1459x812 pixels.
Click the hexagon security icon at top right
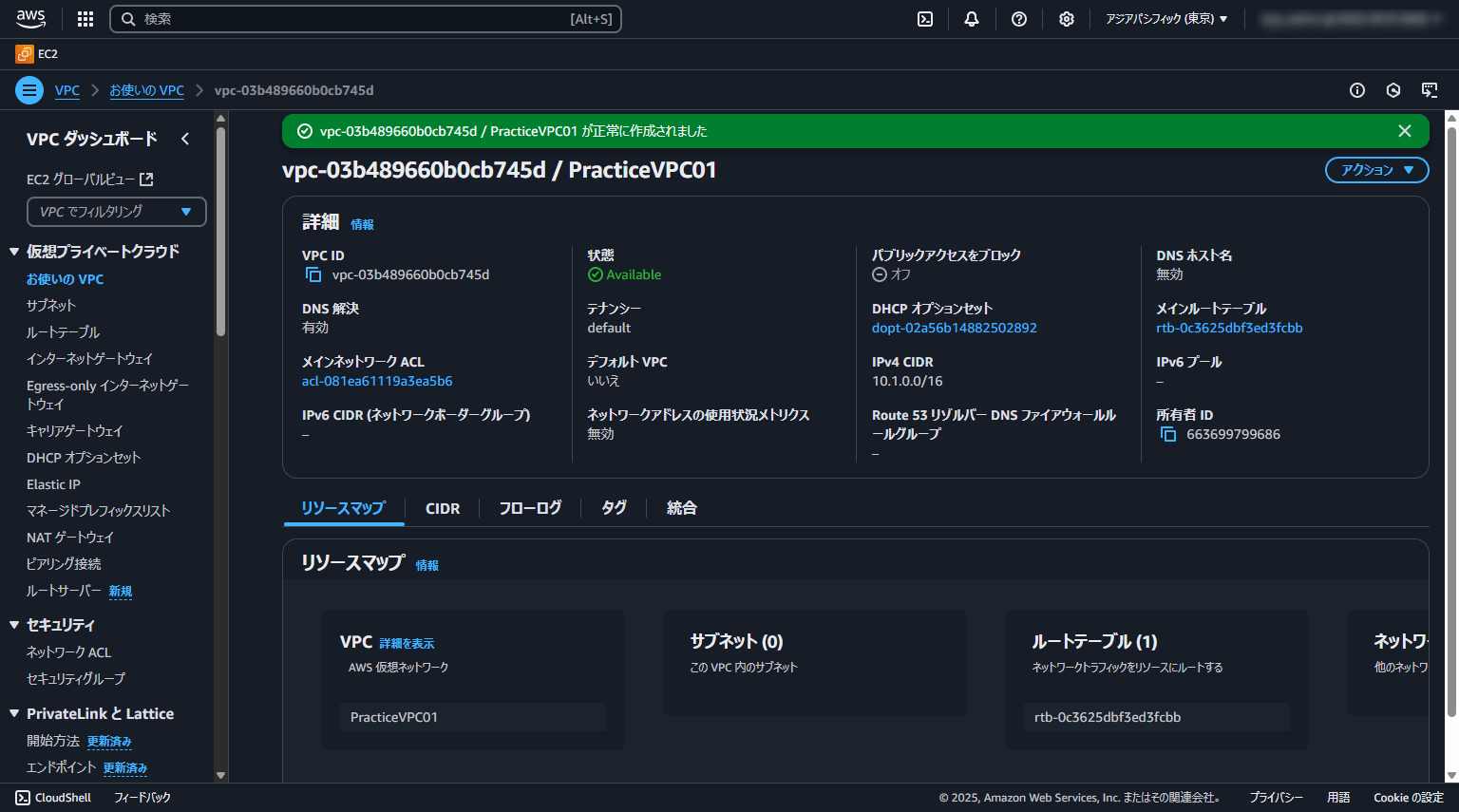click(x=1393, y=90)
